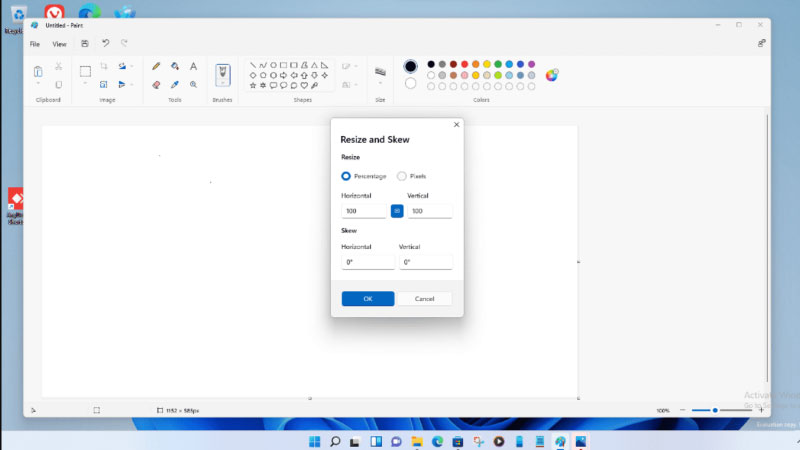Viewport: 800px width, 450px height.
Task: Open taskbar Search magnifier
Action: coord(335,441)
